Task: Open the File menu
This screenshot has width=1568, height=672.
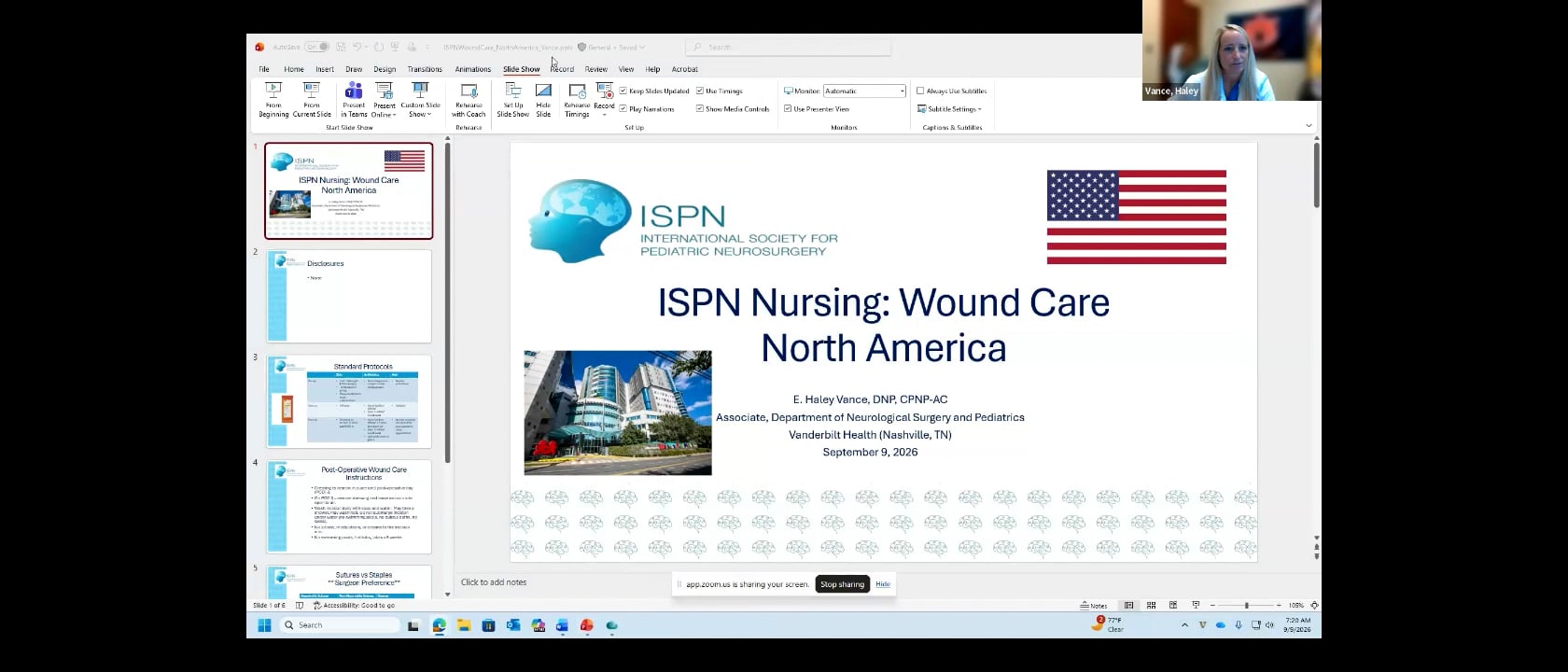Action: pos(264,69)
